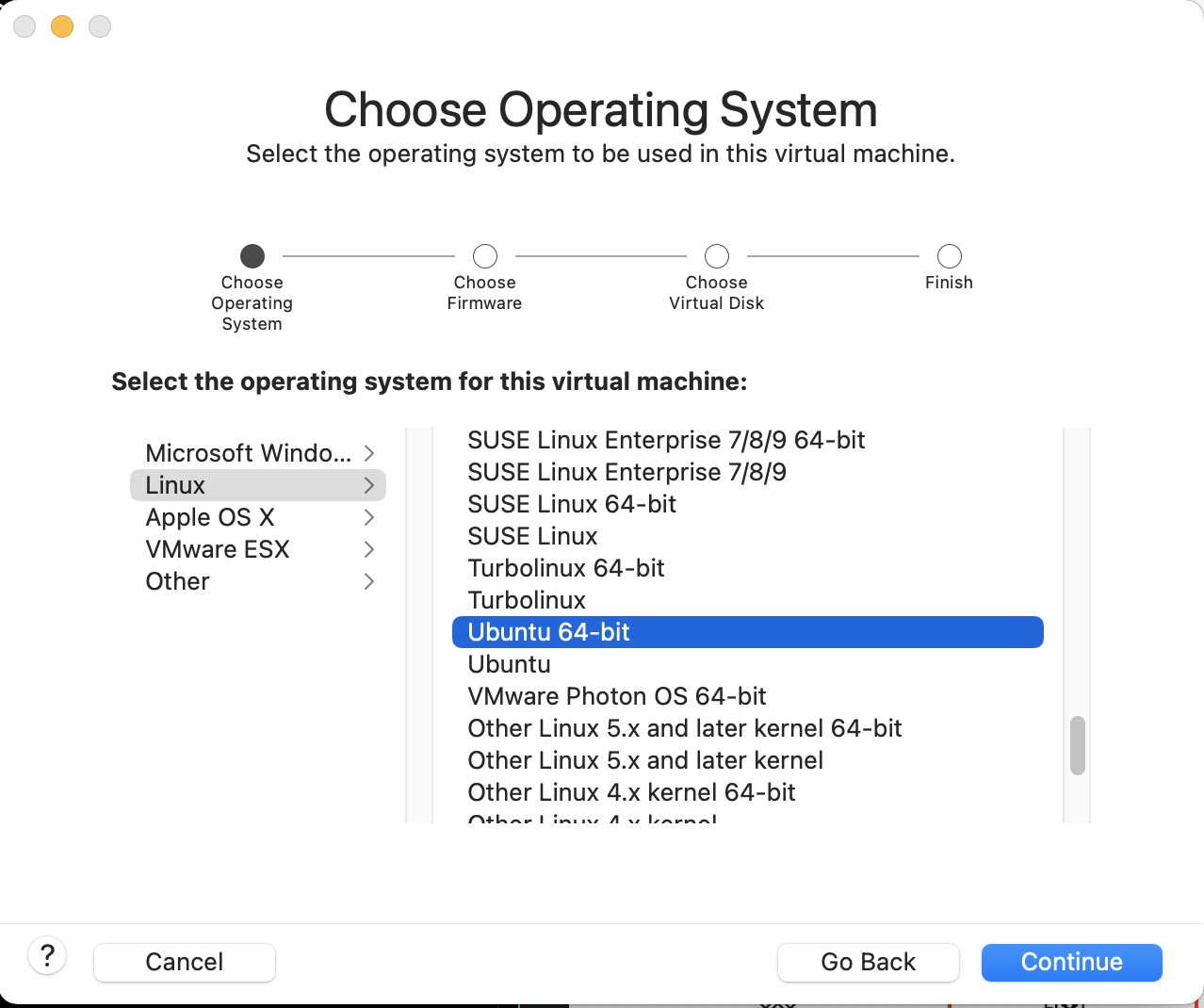Open the help question mark button

(x=47, y=955)
